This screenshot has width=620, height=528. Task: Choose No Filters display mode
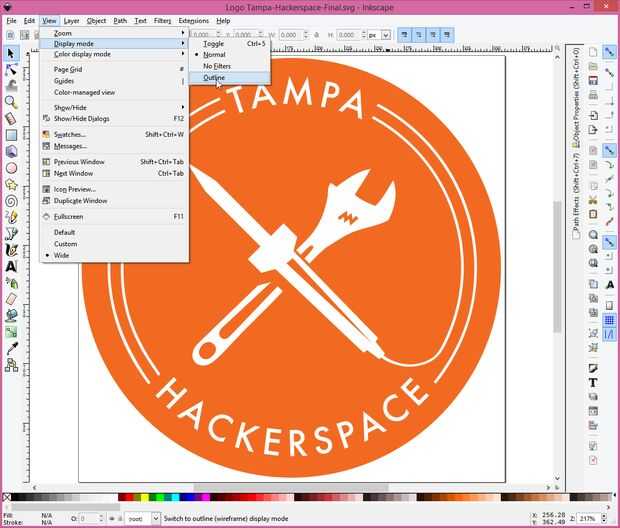tap(230, 66)
